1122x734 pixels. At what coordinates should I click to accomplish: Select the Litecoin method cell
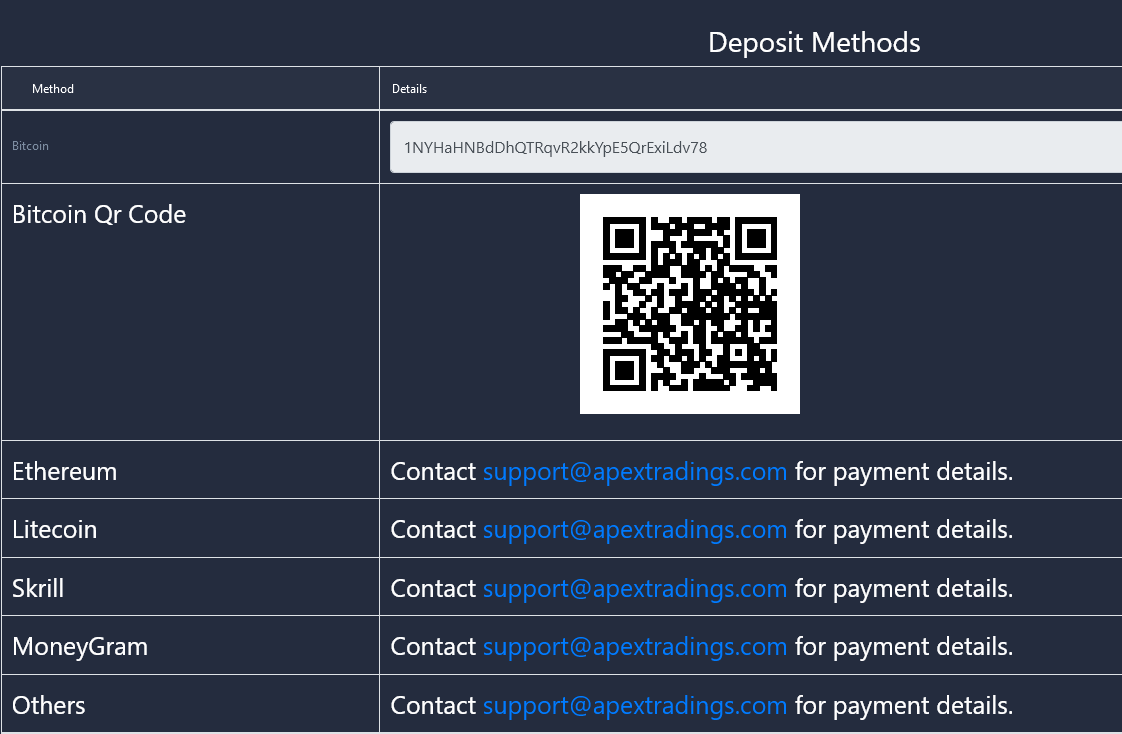pyautogui.click(x=190, y=529)
